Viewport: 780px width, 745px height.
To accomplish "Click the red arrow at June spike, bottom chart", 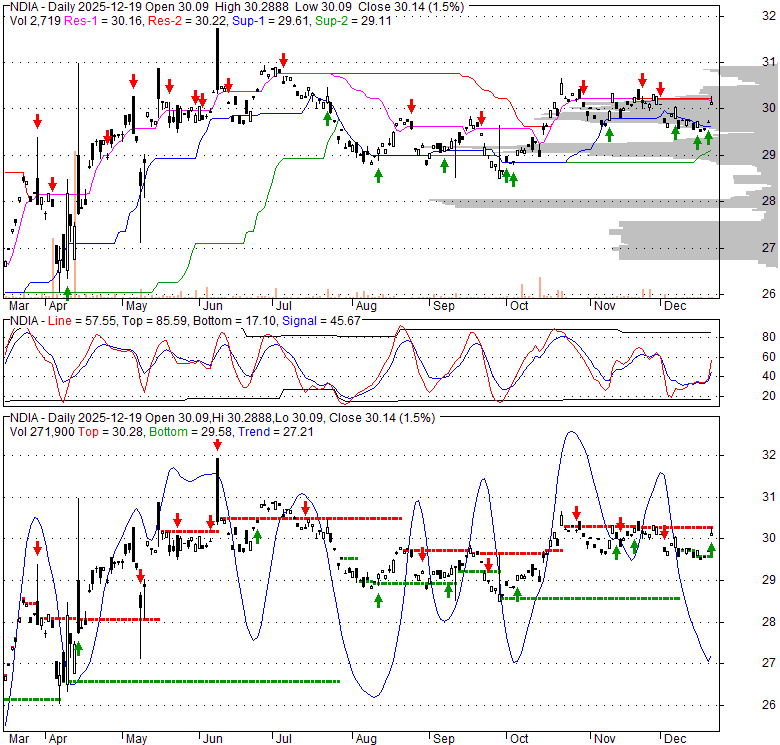I will click(211, 520).
